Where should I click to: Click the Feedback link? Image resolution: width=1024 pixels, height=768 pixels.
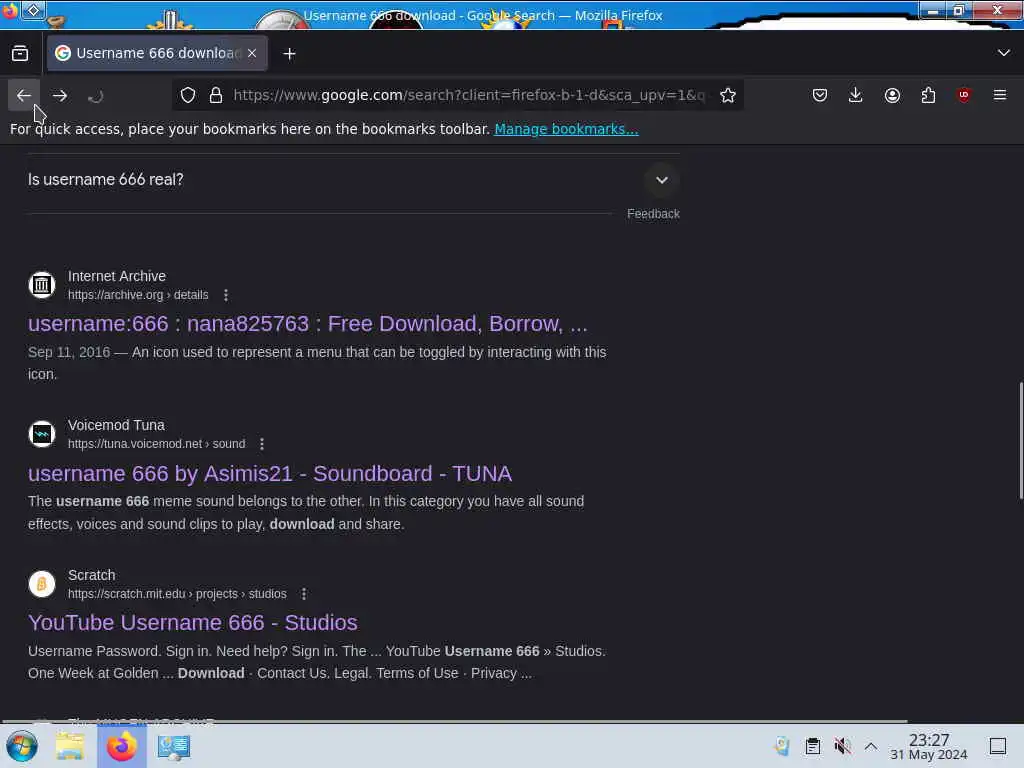653,214
